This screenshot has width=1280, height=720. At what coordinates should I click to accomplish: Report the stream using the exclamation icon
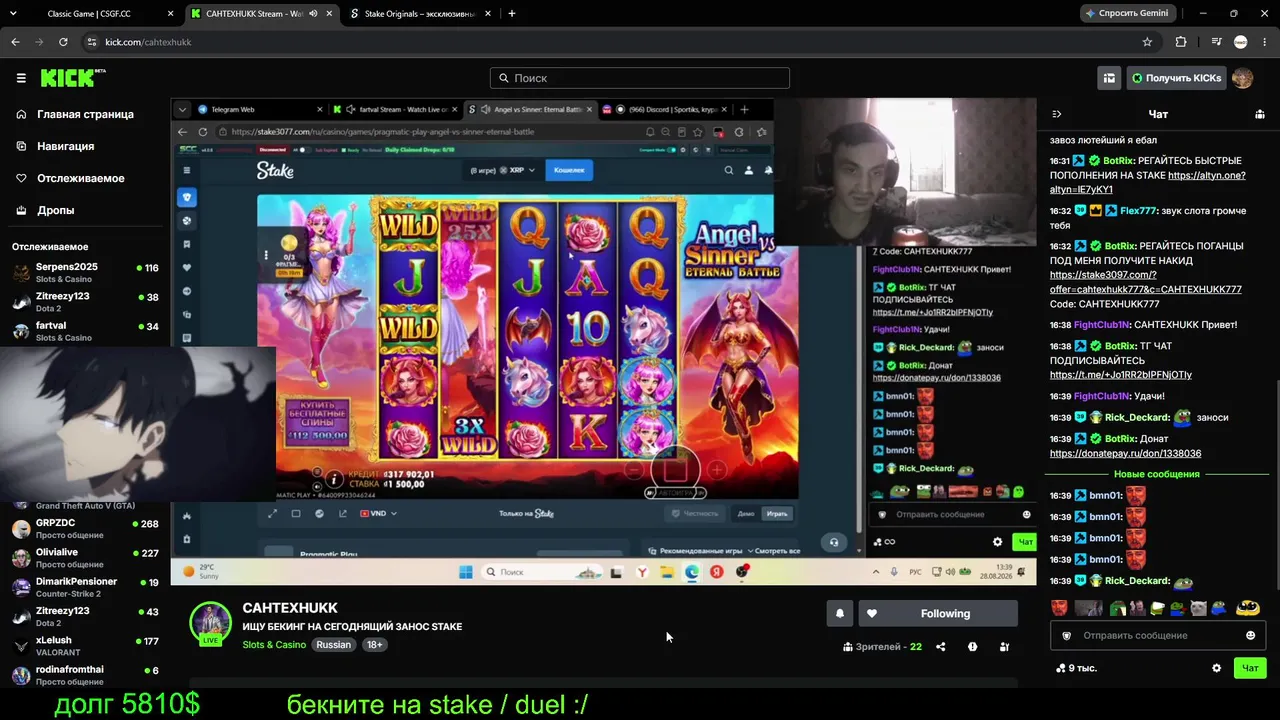972,647
